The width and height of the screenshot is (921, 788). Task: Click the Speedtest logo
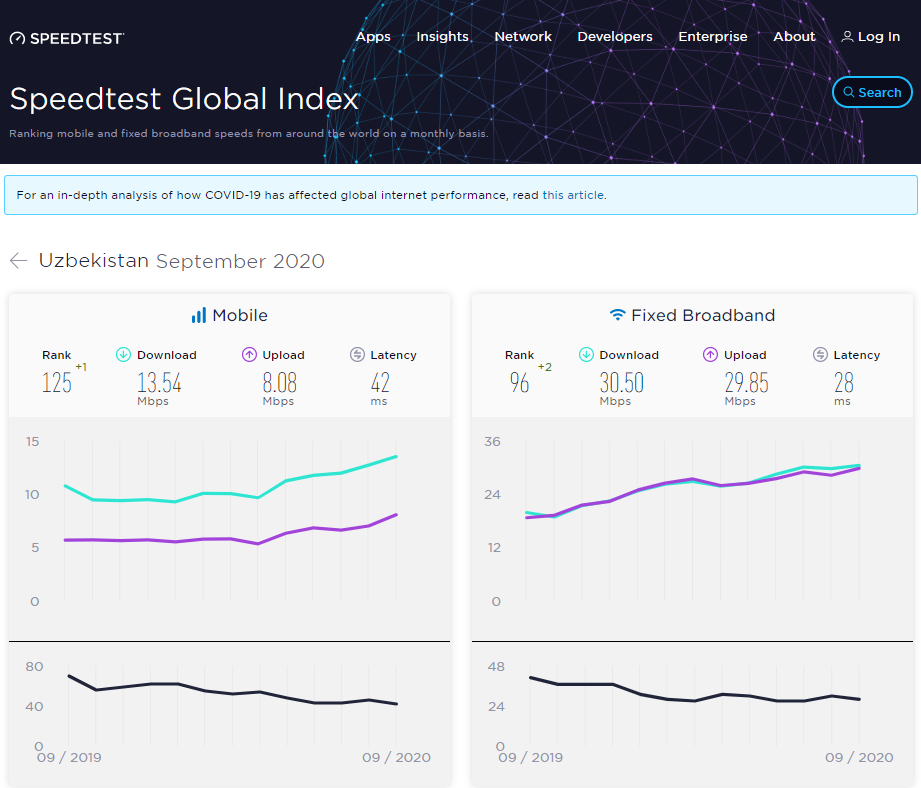(67, 38)
